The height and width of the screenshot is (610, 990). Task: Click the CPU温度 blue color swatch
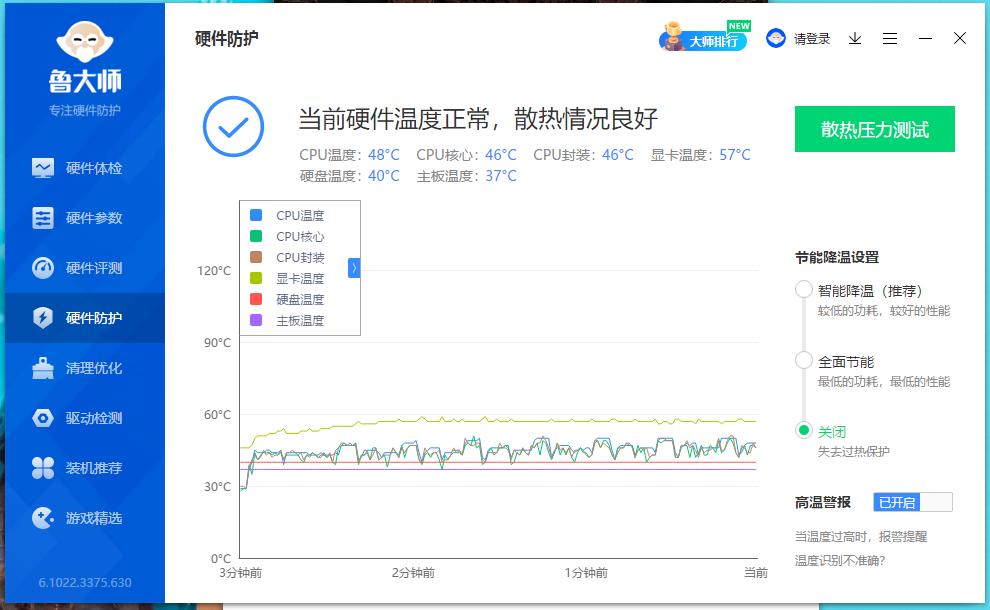pyautogui.click(x=257, y=214)
